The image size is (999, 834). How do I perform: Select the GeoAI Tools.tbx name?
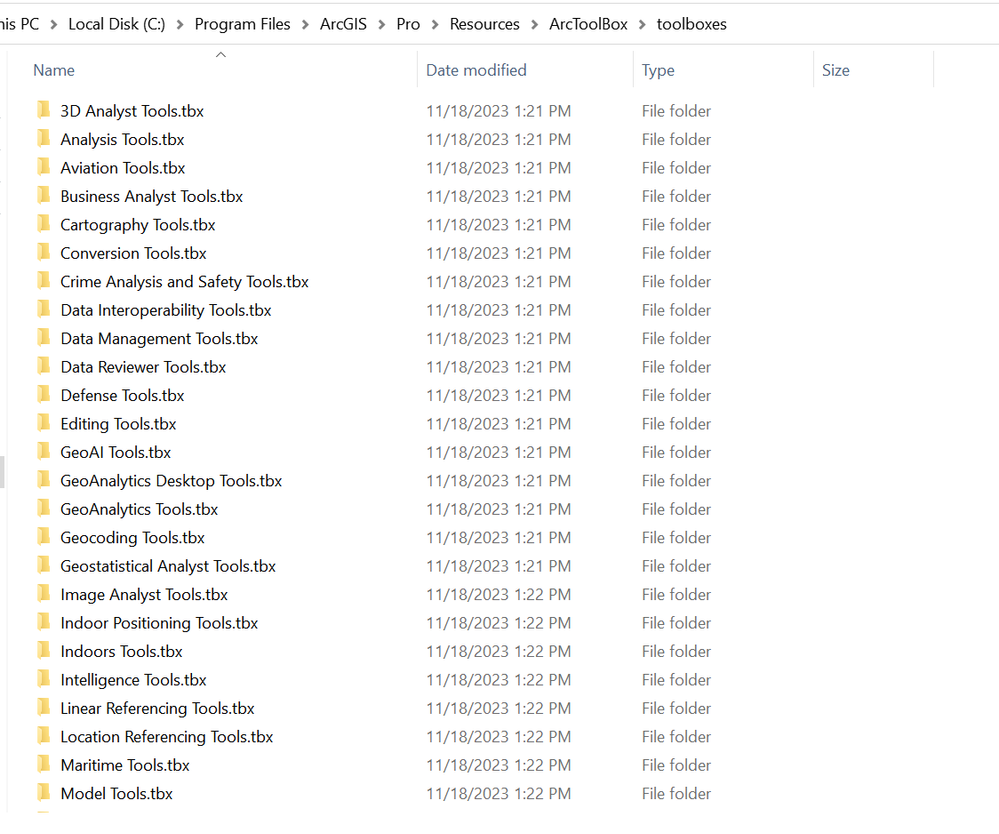pos(116,452)
